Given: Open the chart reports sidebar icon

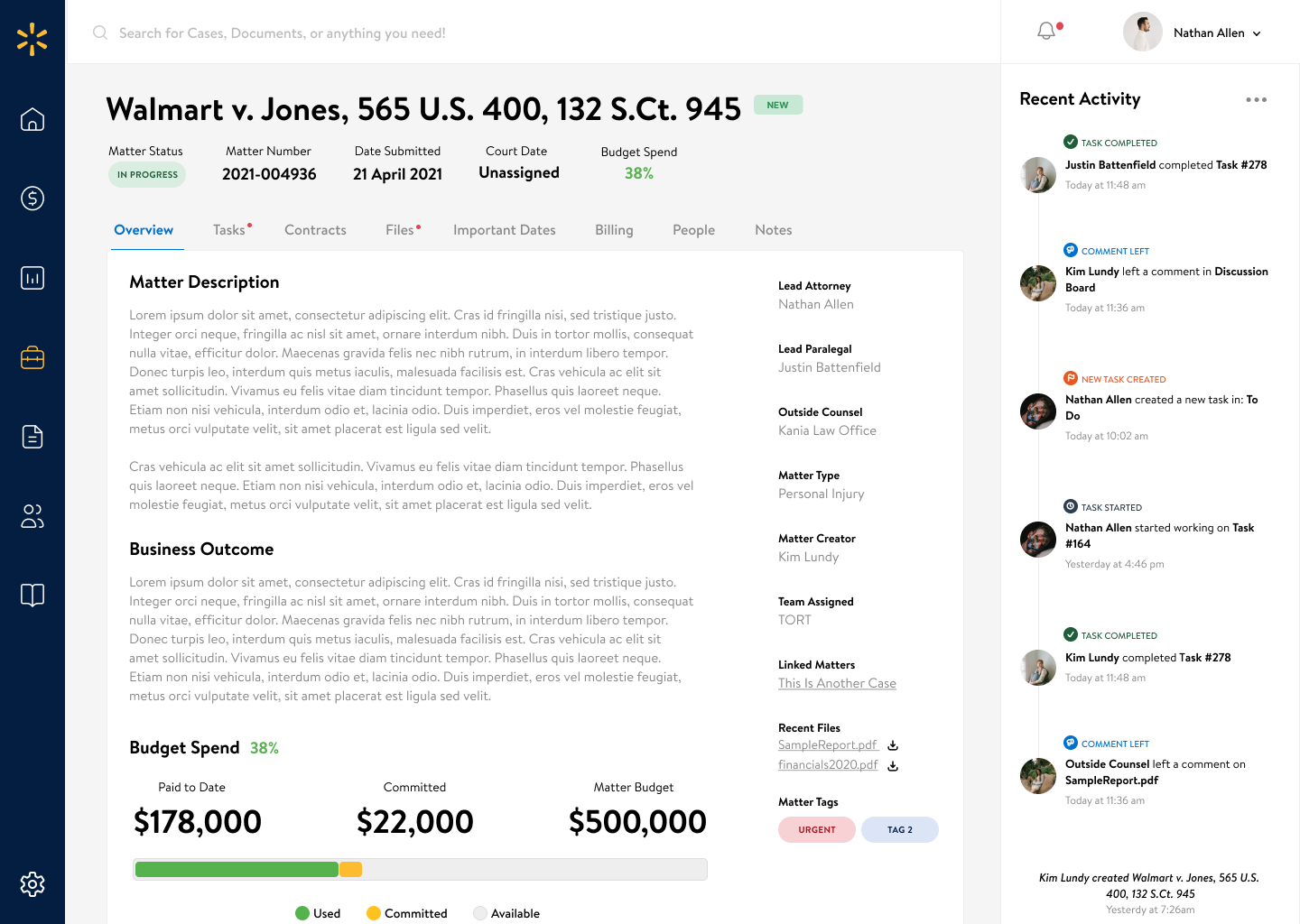Looking at the screenshot, I should tap(32, 278).
